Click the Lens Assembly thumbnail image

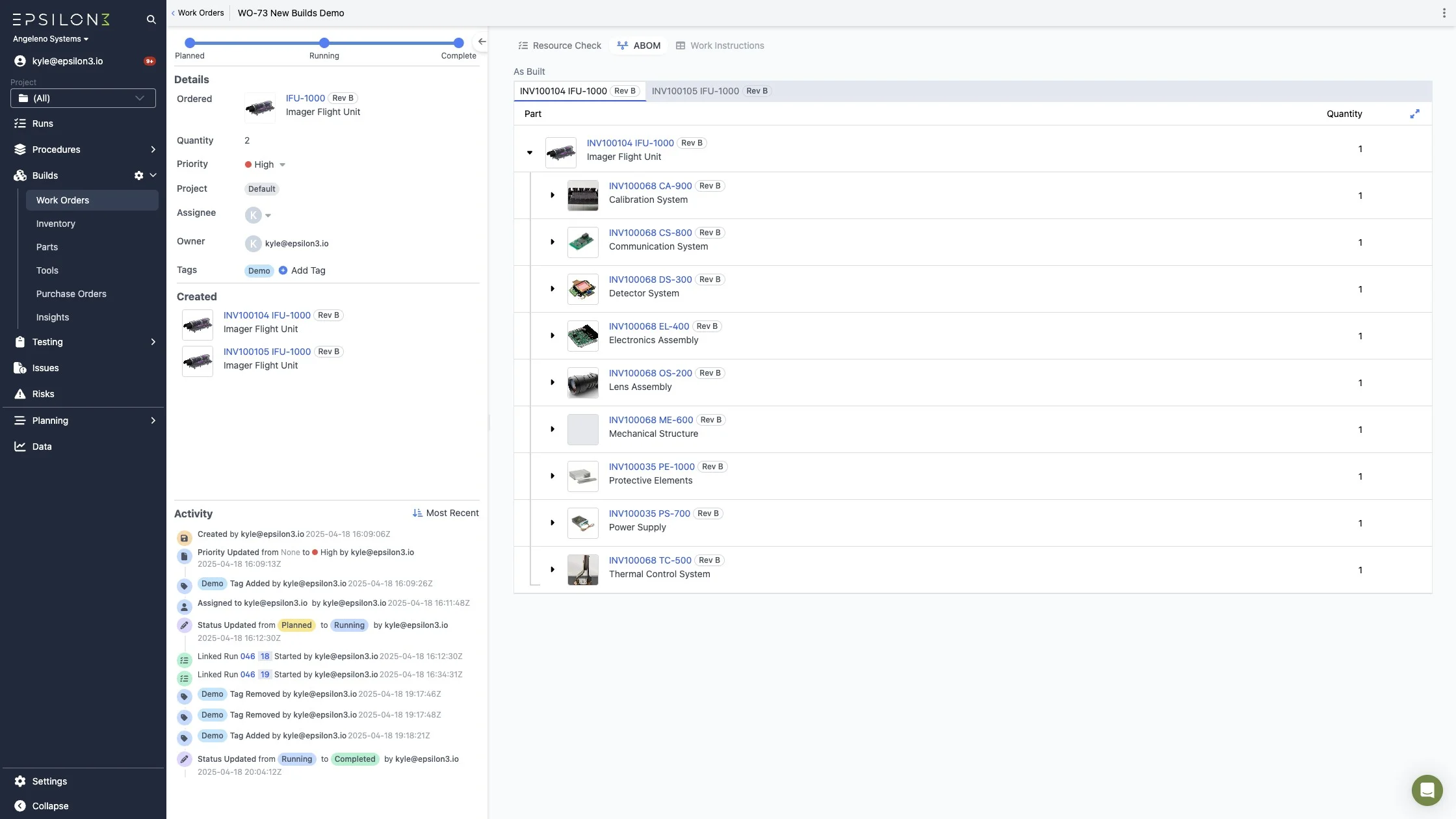582,383
